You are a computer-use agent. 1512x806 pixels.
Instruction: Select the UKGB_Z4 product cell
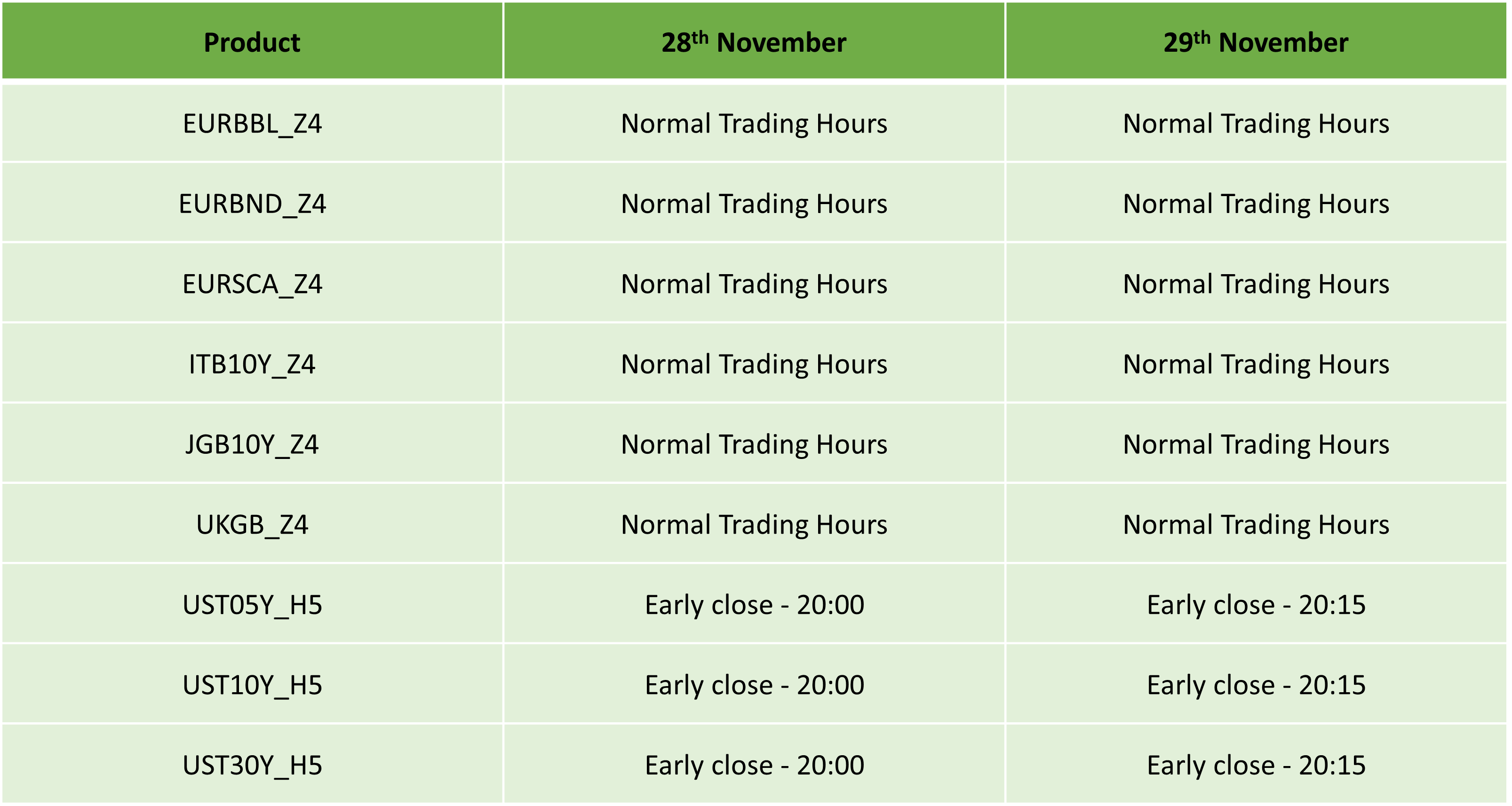(x=252, y=524)
